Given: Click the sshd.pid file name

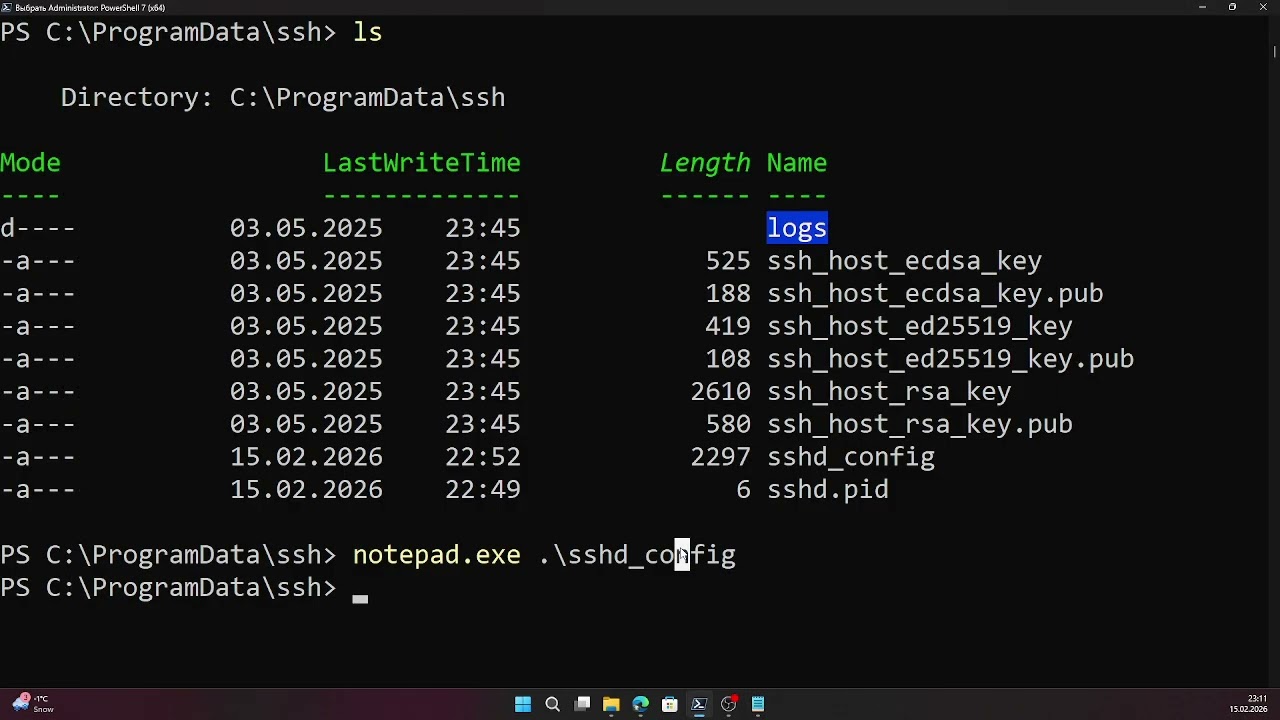Looking at the screenshot, I should point(828,490).
